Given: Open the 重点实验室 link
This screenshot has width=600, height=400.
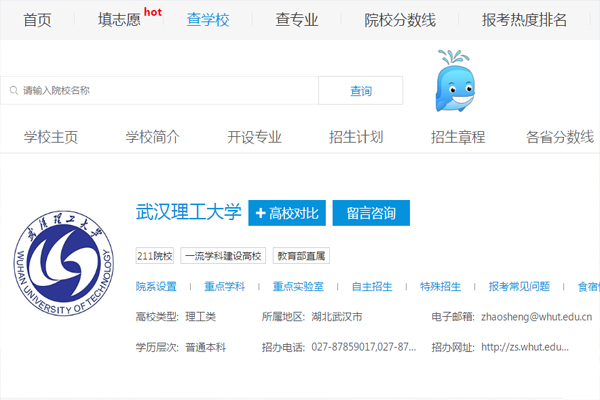Looking at the screenshot, I should [298, 286].
